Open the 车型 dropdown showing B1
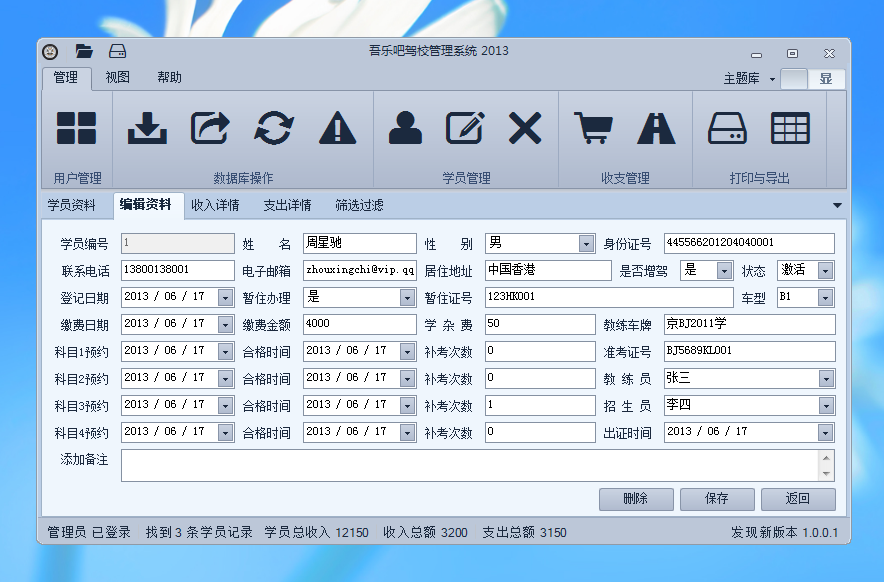Image resolution: width=884 pixels, height=582 pixels. 825,298
